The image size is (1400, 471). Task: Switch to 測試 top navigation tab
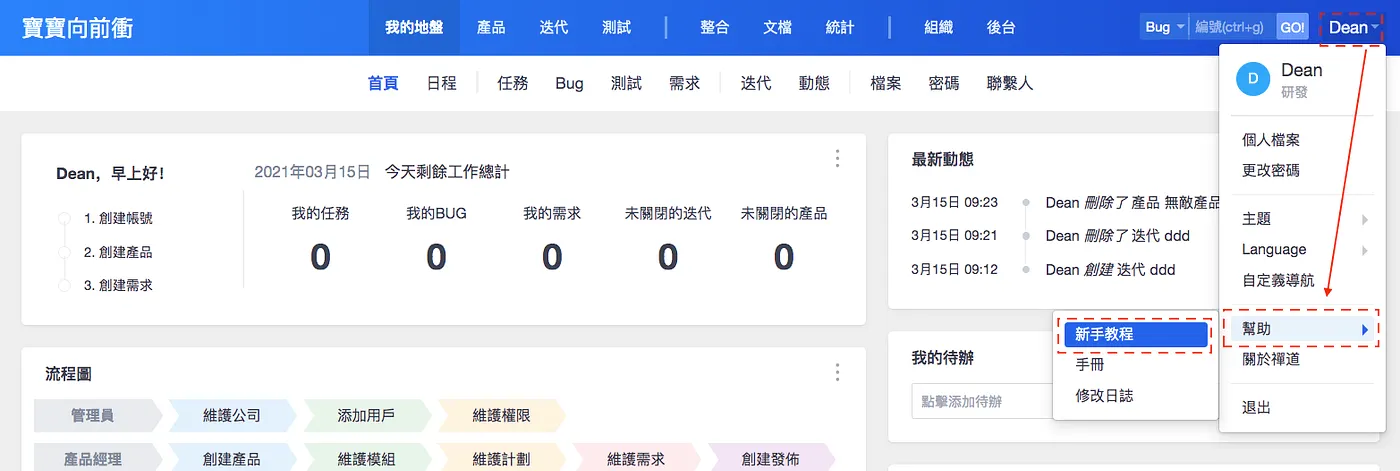(616, 27)
